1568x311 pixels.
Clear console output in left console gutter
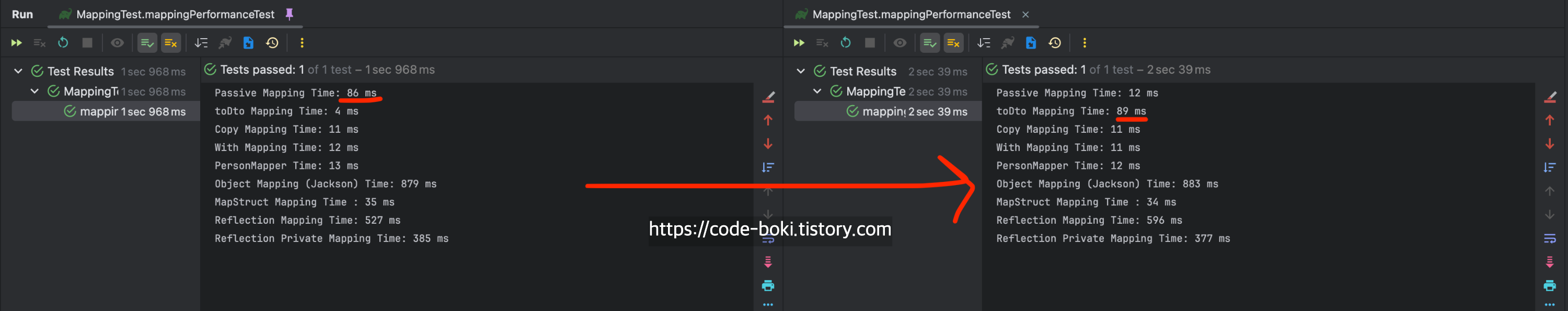pyautogui.click(x=768, y=96)
